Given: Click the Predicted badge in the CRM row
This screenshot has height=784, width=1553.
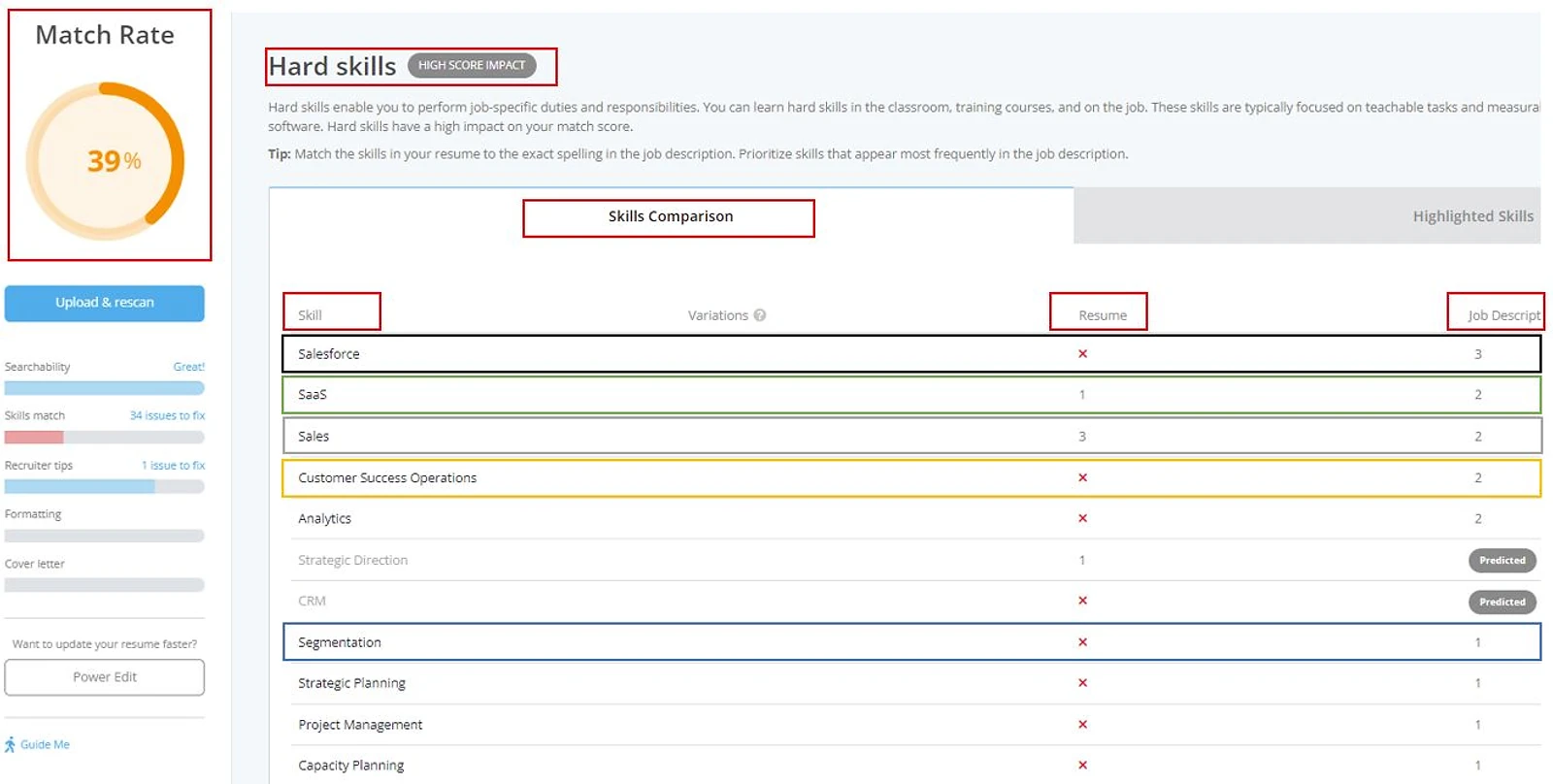Looking at the screenshot, I should 1502,602.
